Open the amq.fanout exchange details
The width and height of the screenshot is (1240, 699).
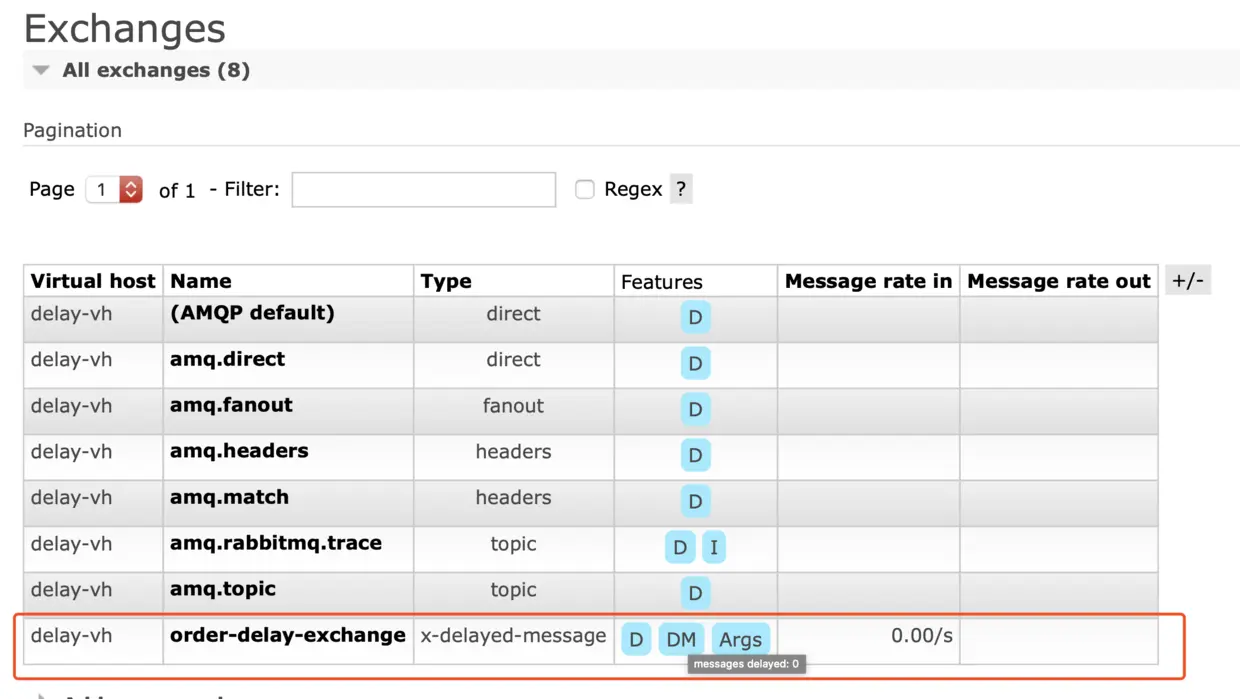231,405
